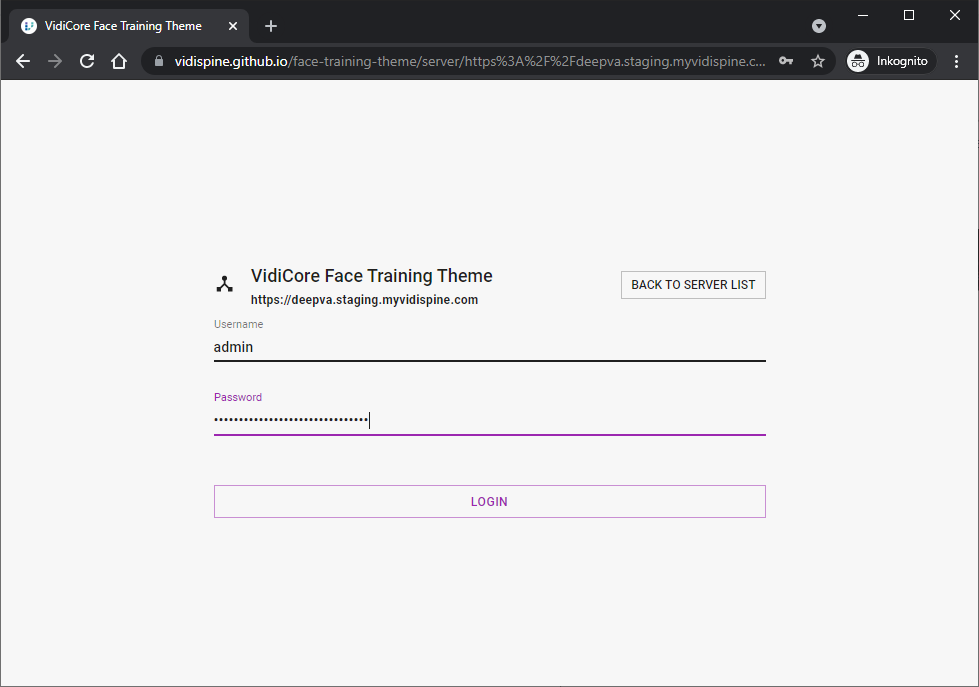
Task: View site info via the lock icon
Action: pyautogui.click(x=158, y=61)
